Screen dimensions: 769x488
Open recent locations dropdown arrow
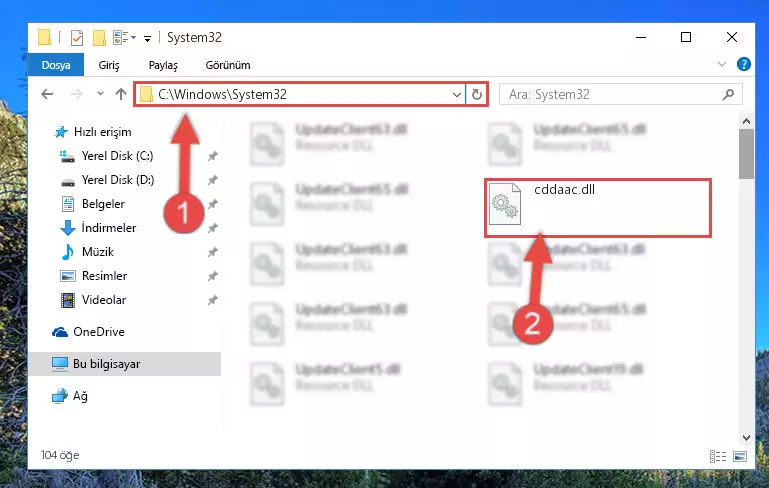(x=100, y=94)
